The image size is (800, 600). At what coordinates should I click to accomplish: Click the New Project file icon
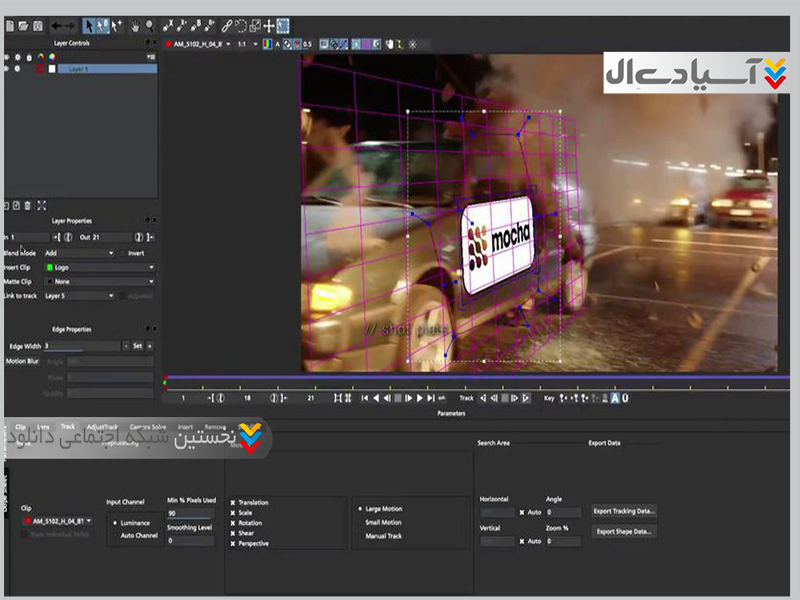10,25
